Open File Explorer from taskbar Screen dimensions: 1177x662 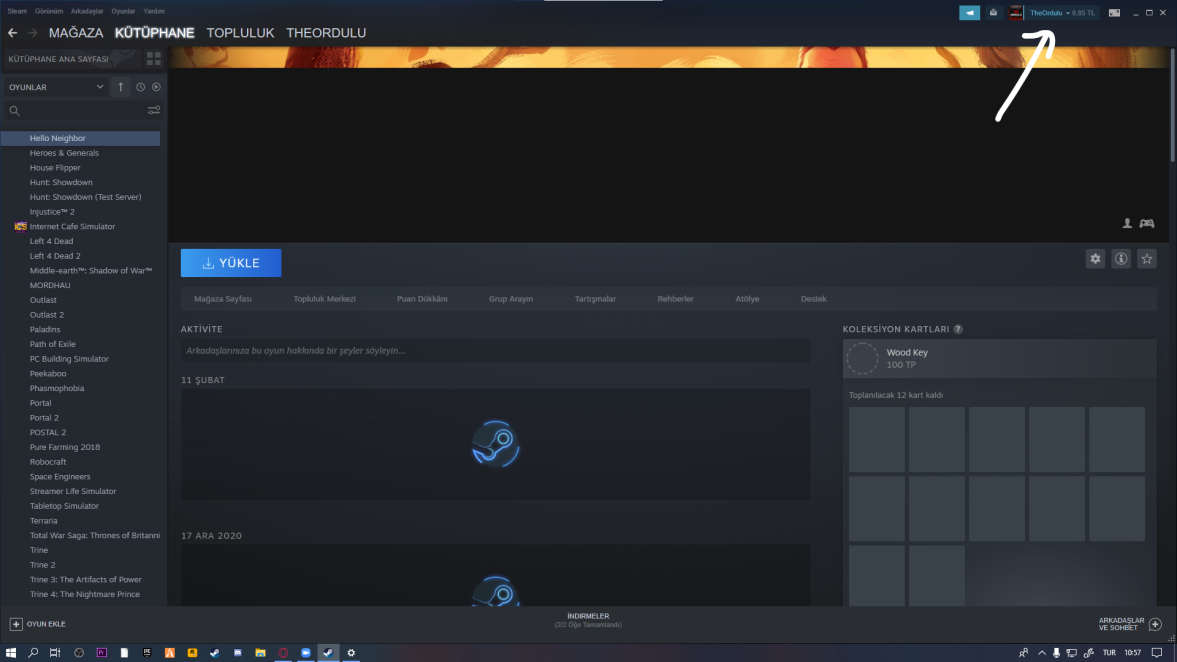pos(260,653)
